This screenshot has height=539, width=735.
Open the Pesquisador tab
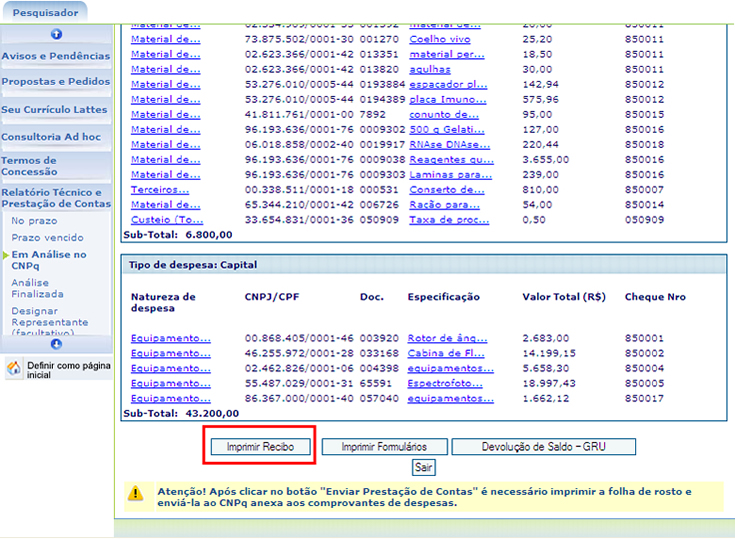click(45, 13)
